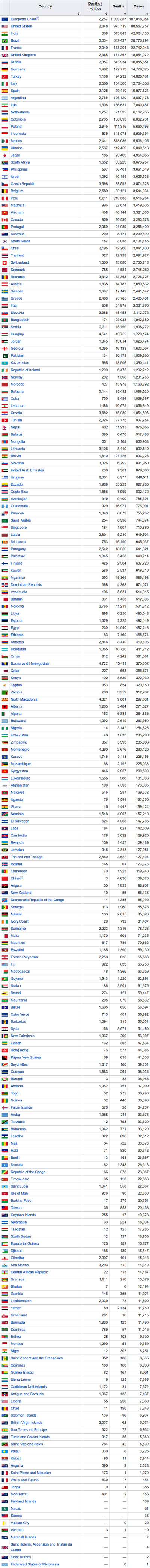Viewport: 150px width, 1568px height.
Task: Open the Cook Islands link
Action: [21, 1558]
